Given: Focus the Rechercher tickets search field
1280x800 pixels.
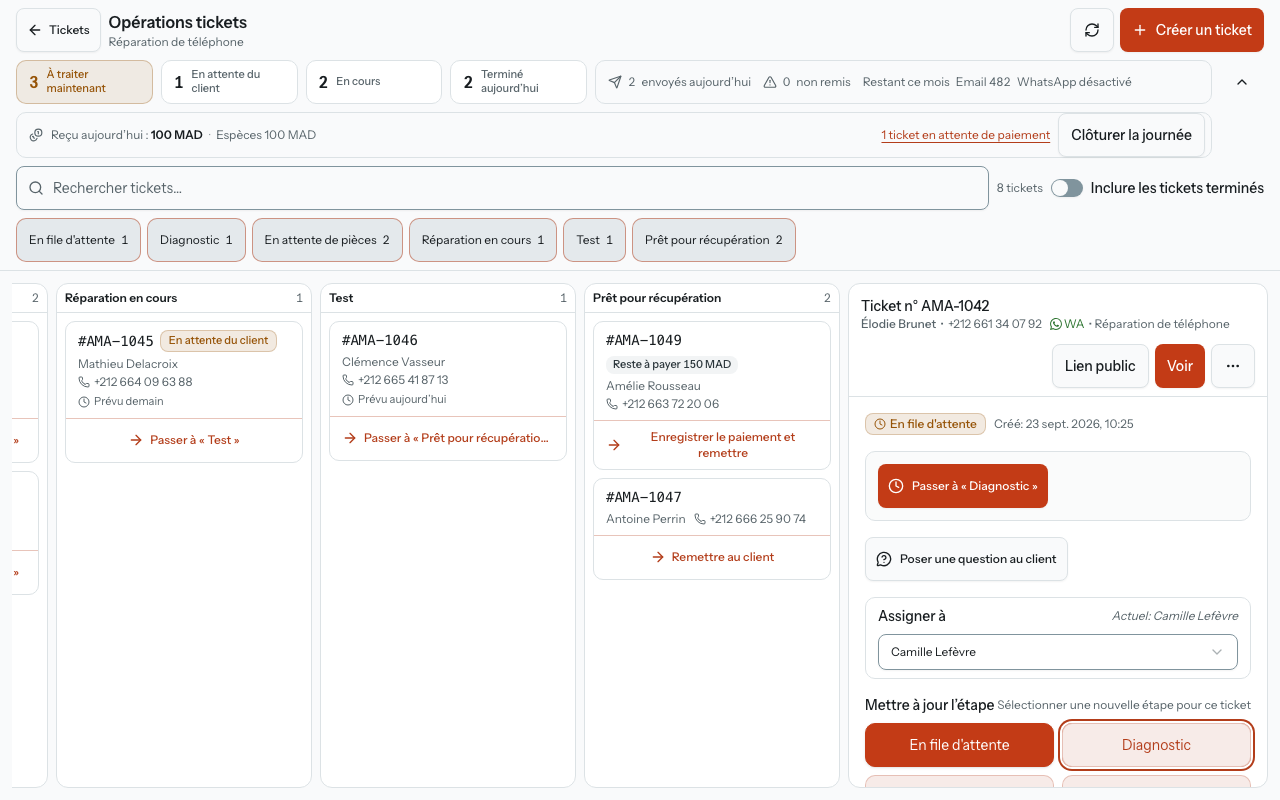Looking at the screenshot, I should point(502,188).
